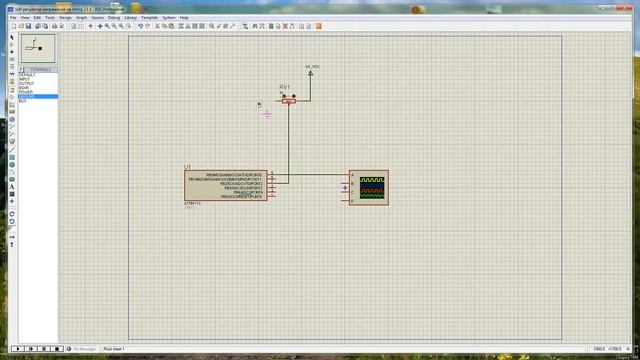
Task: Click the Pause simulation button
Action: [x=44, y=349]
